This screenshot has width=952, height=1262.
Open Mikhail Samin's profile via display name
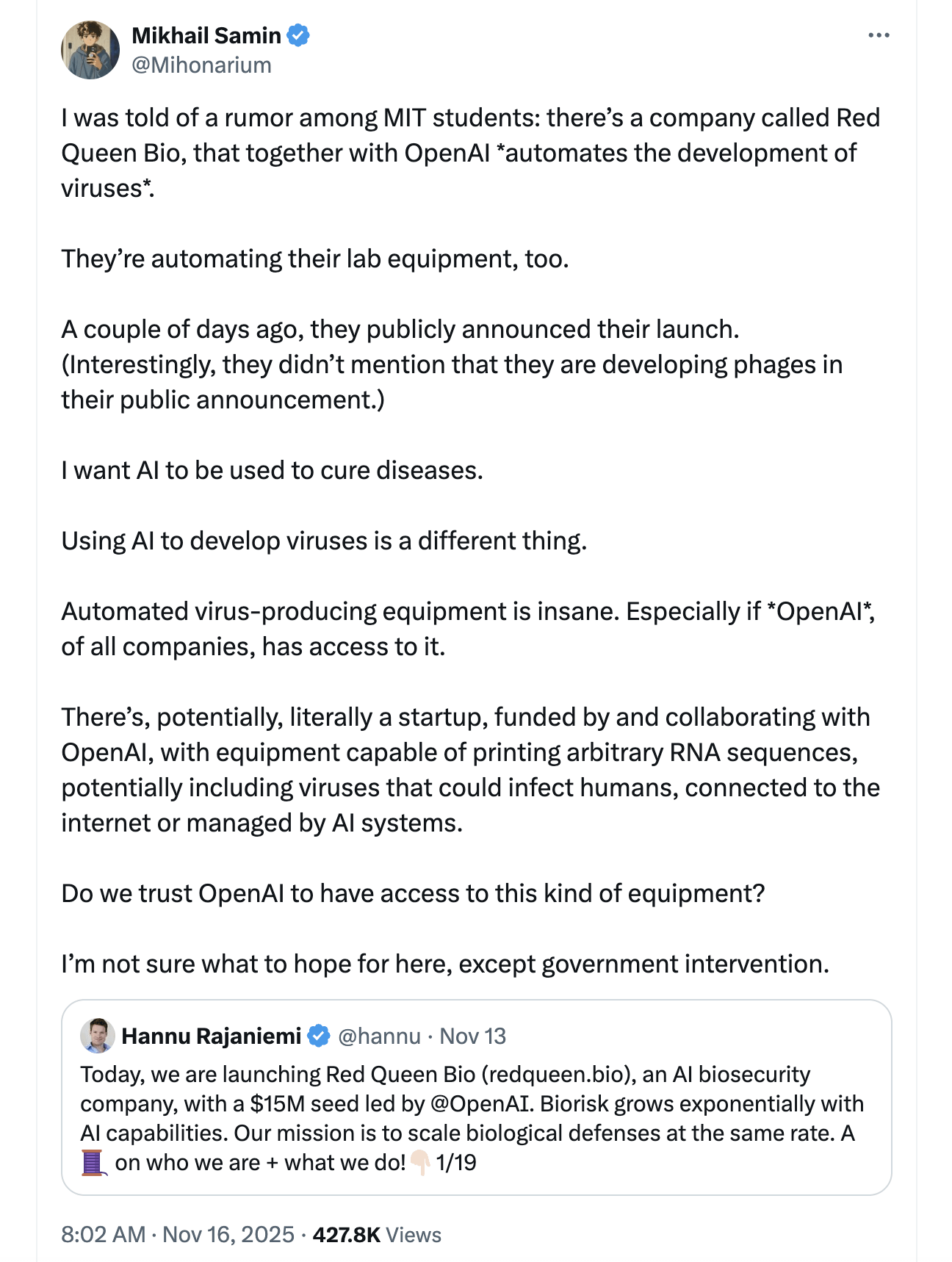(x=206, y=35)
